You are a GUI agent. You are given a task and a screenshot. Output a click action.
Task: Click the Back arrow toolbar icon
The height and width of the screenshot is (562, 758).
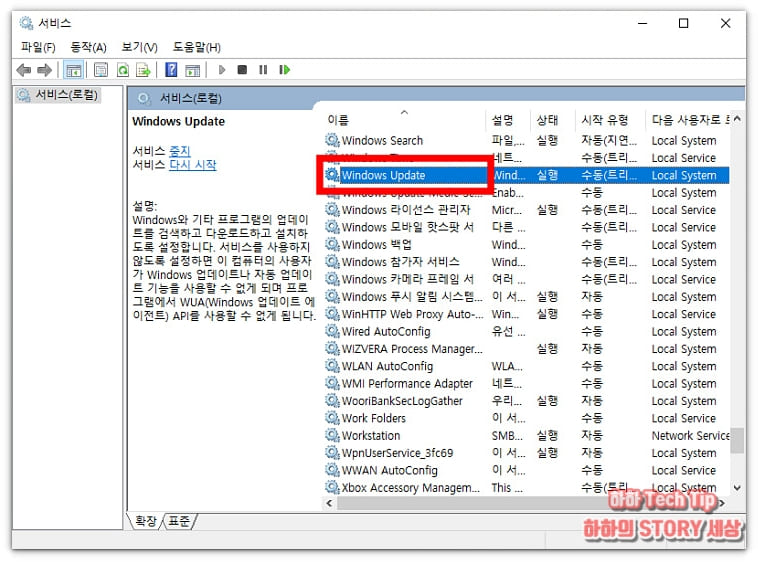click(x=24, y=71)
